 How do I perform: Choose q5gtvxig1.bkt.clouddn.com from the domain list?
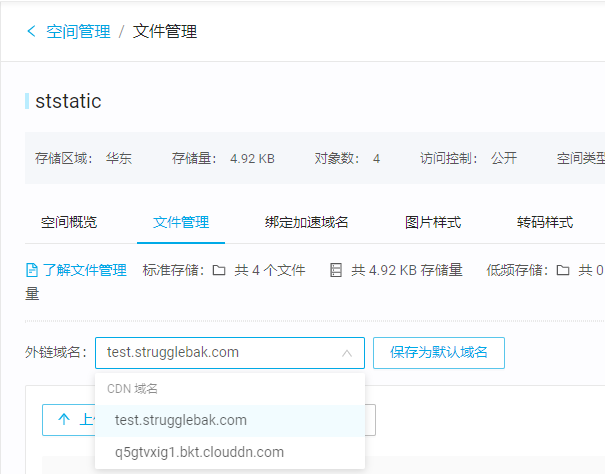[x=199, y=452]
